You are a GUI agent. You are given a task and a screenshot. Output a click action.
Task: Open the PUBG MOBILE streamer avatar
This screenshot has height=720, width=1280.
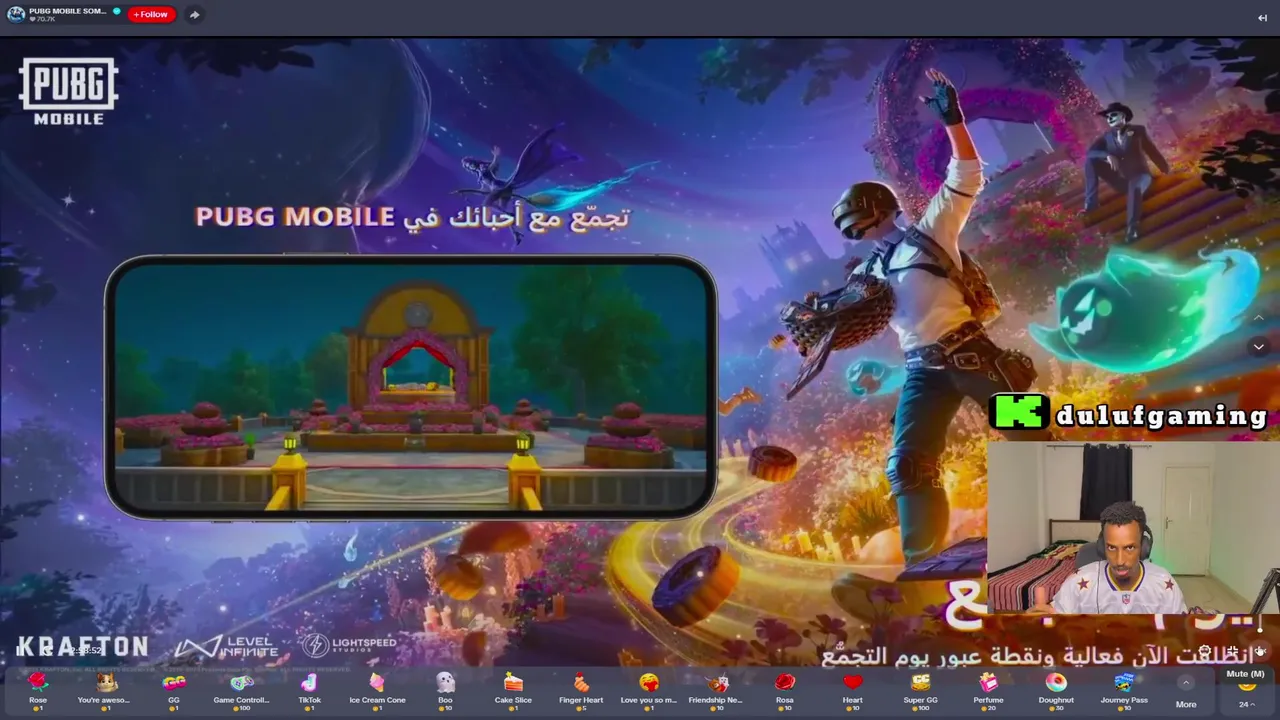(x=16, y=14)
